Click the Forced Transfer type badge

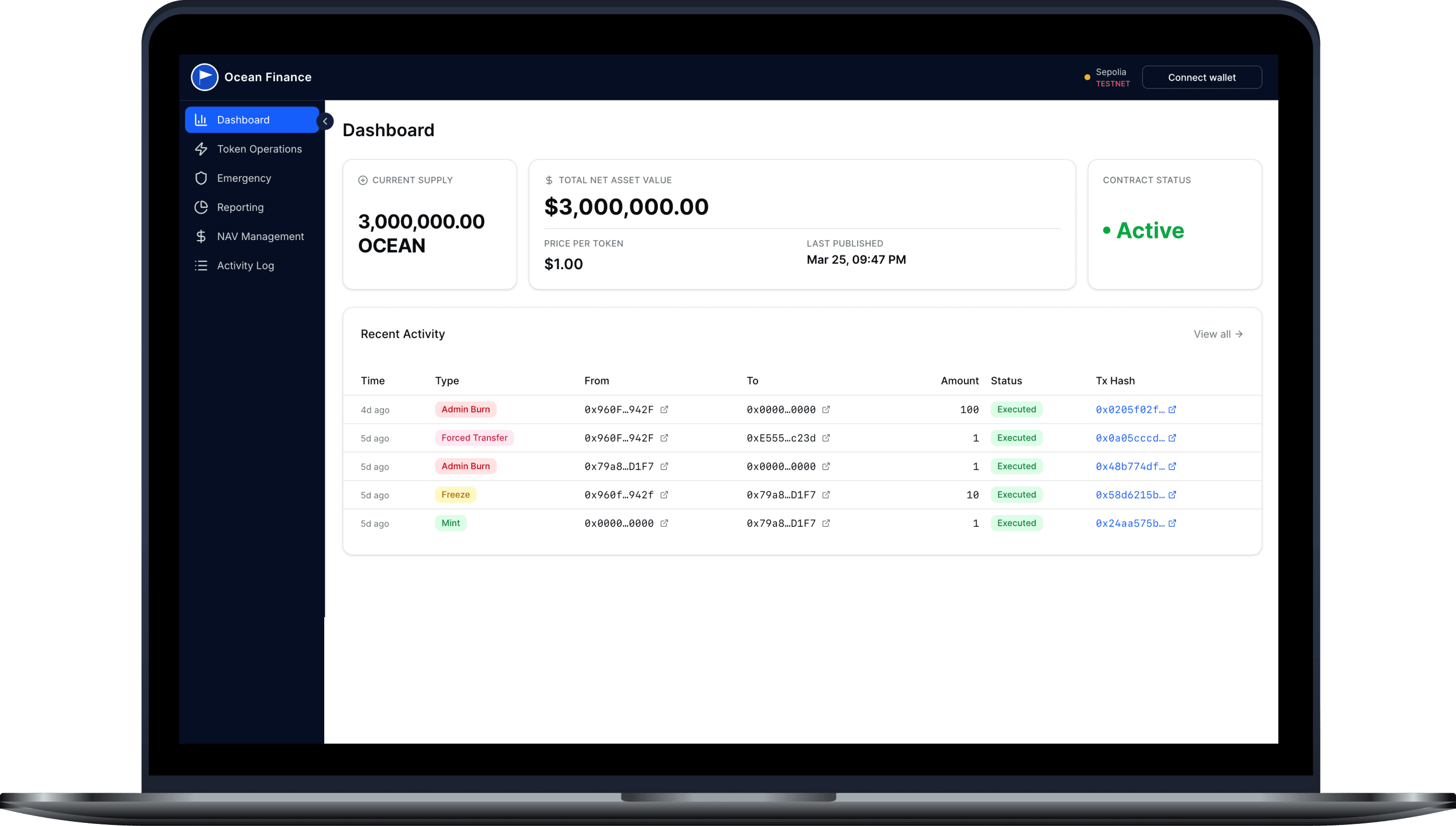coord(474,438)
